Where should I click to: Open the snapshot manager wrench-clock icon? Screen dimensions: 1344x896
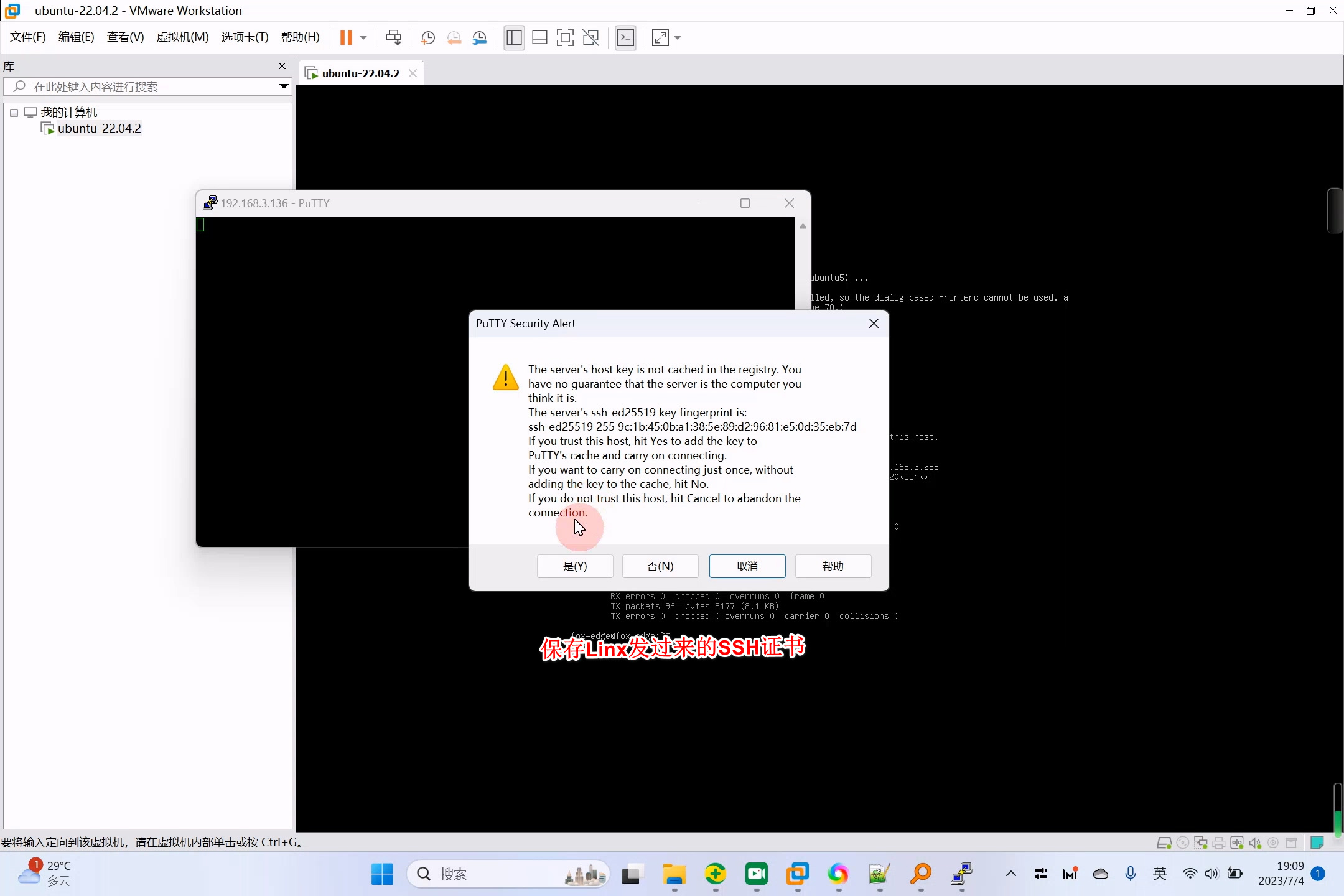[480, 38]
